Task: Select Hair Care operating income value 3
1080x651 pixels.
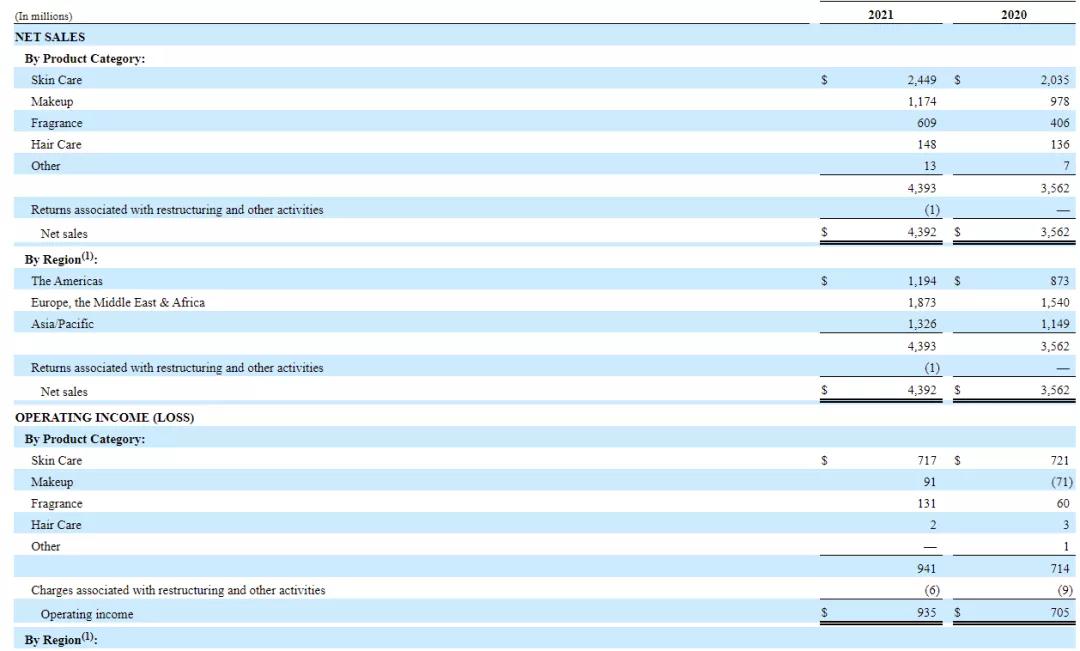Action: click(x=1066, y=525)
